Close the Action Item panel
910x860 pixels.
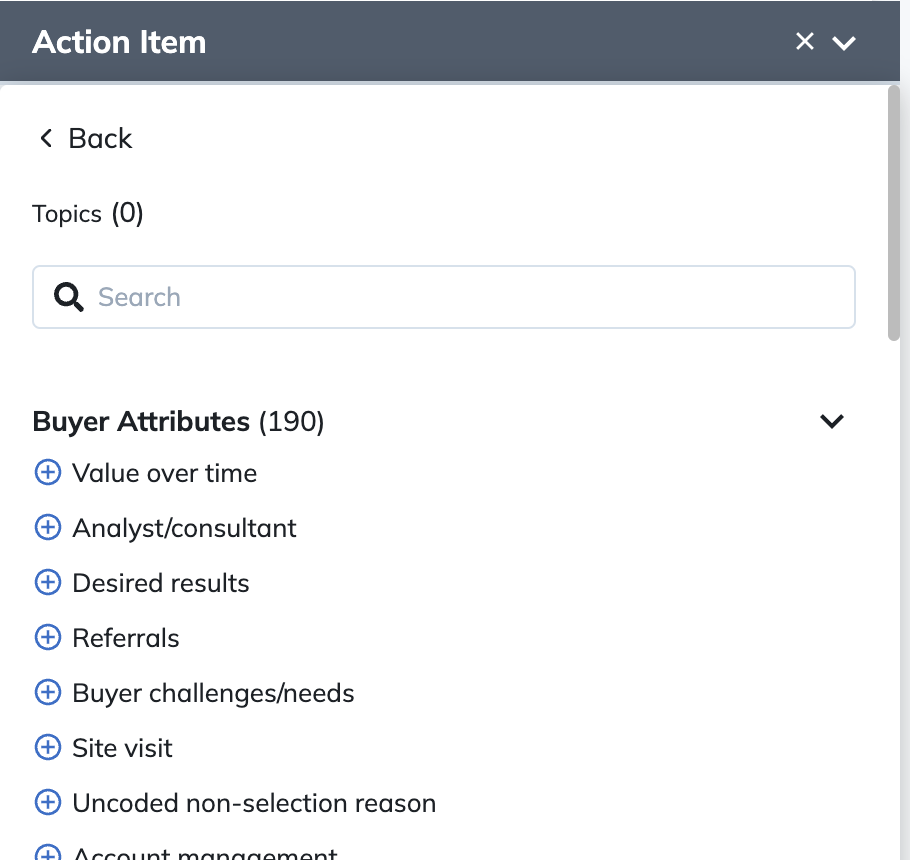click(804, 41)
